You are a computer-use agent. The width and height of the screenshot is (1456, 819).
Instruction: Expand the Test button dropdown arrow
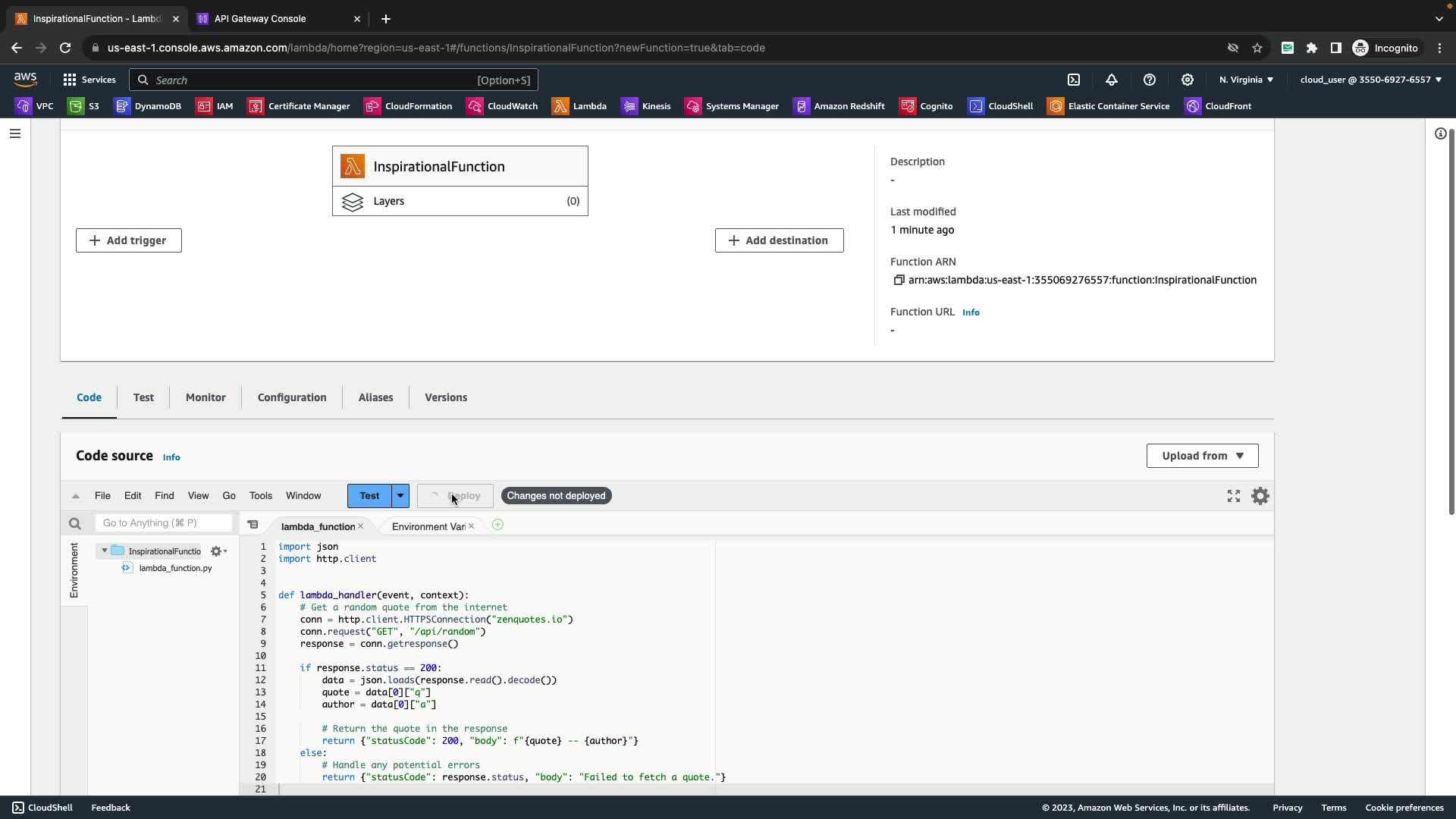(400, 496)
